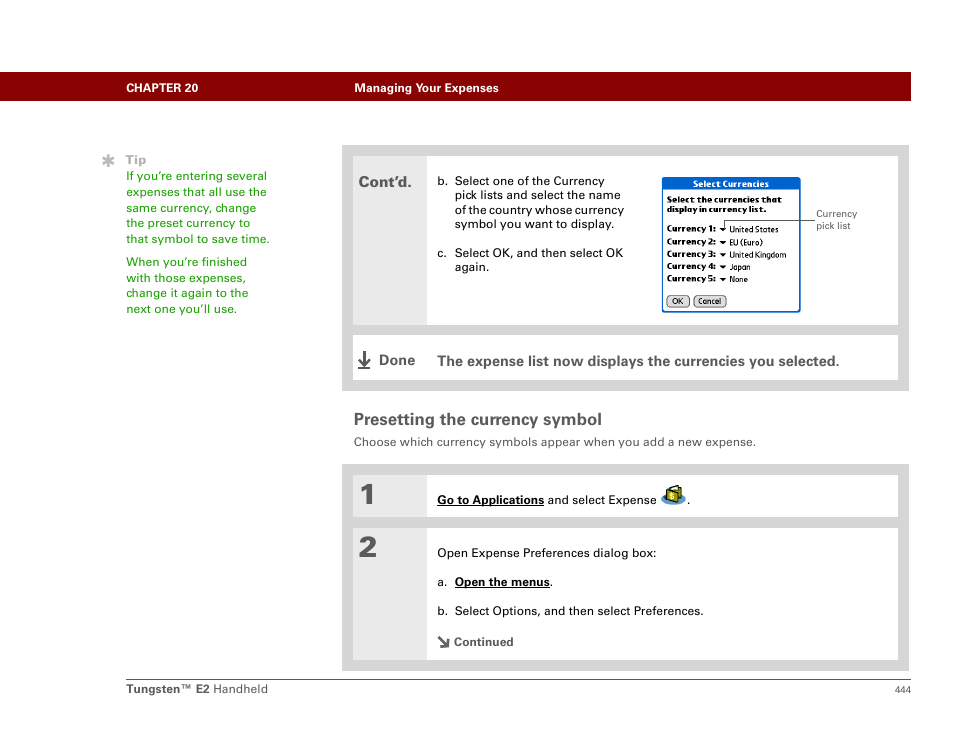Click 'The expense list now displays' sentence
Image resolution: width=954 pixels, height=738 pixels.
point(638,361)
